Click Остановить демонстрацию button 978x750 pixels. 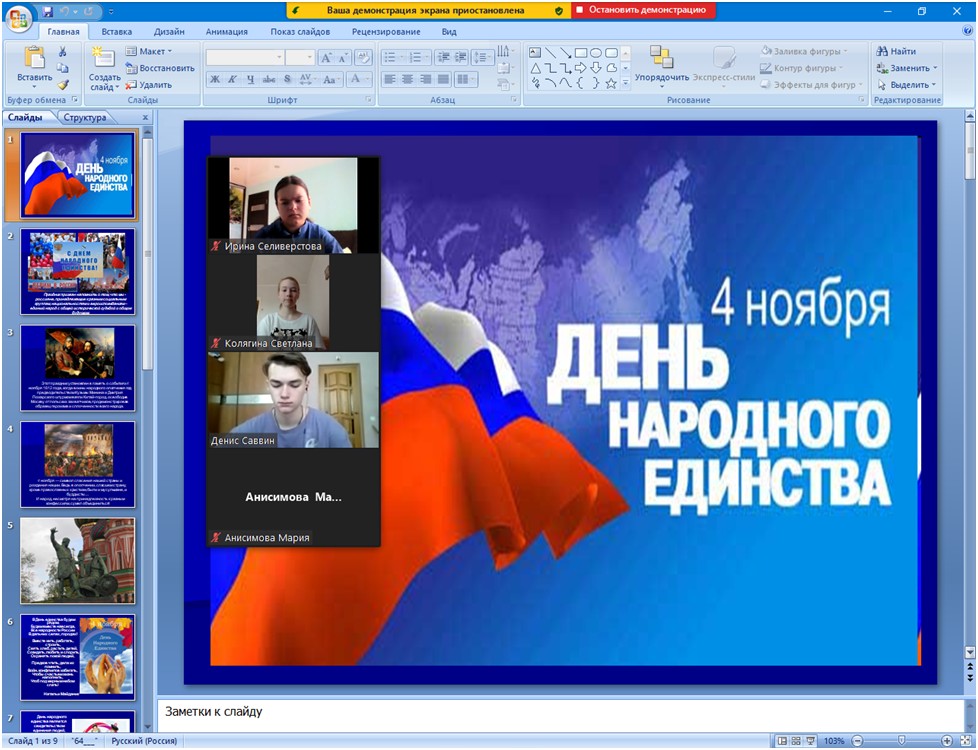(x=642, y=10)
